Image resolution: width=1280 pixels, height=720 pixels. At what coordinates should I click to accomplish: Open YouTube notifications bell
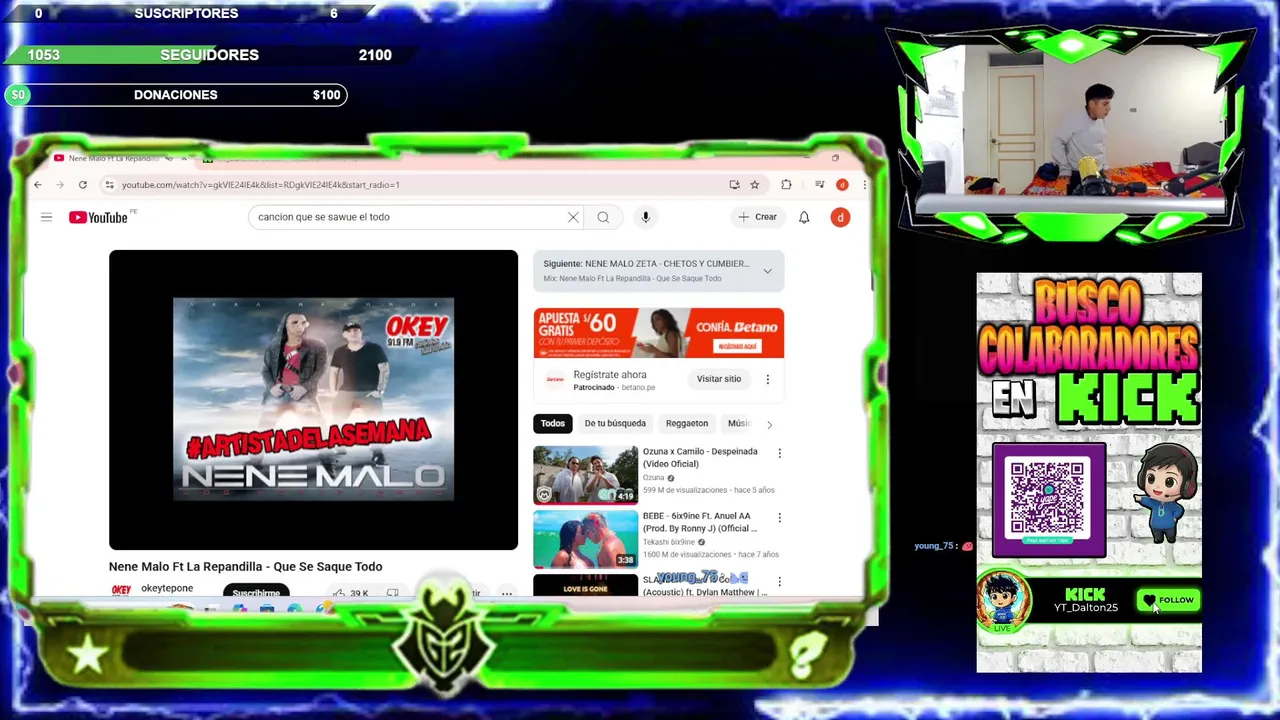(x=804, y=217)
